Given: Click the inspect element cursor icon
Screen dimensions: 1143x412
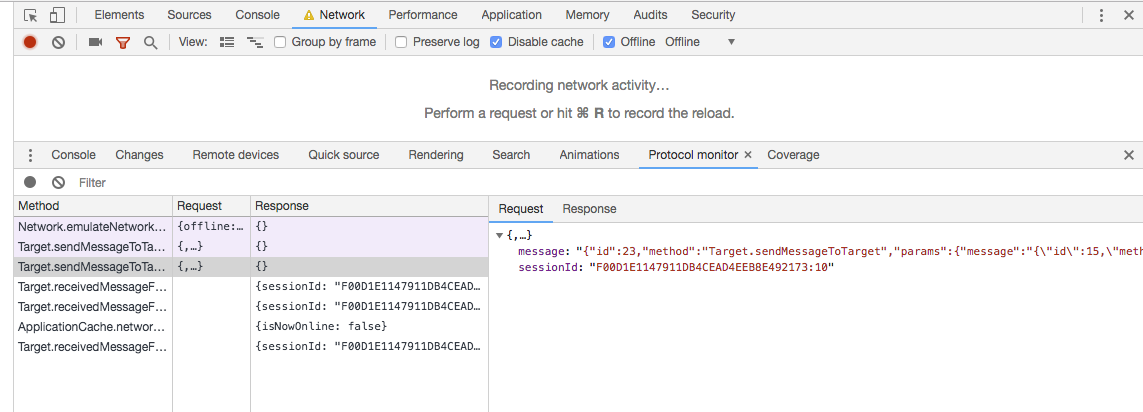Looking at the screenshot, I should tap(31, 15).
